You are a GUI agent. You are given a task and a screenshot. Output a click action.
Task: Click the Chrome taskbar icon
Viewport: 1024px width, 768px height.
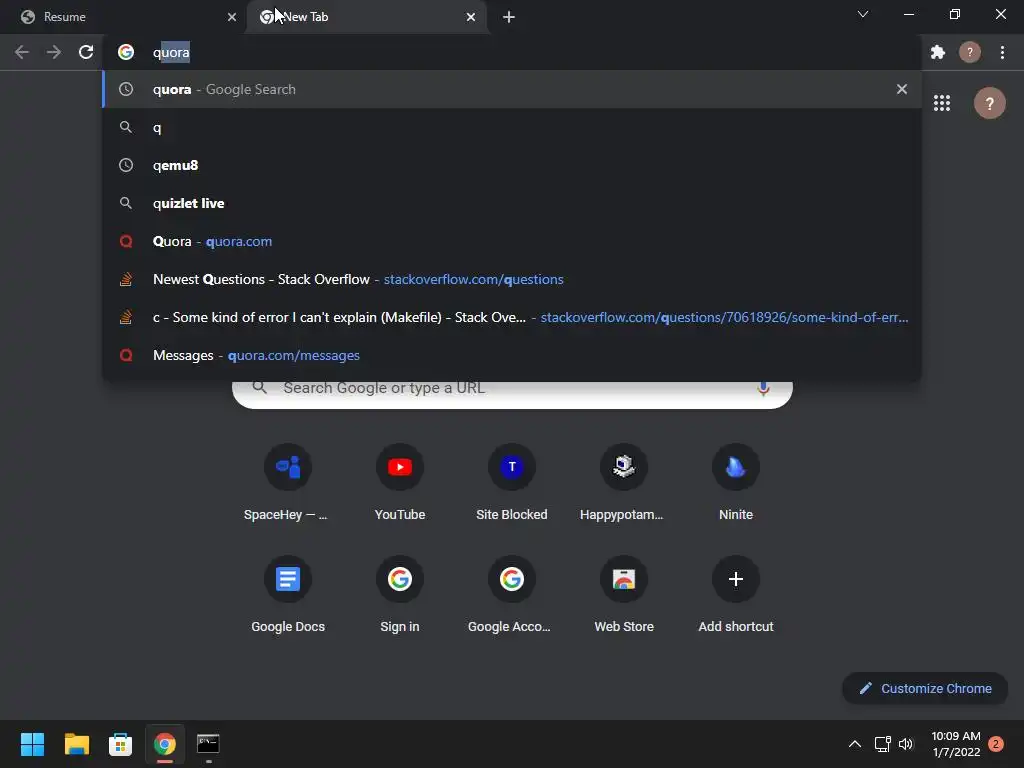[x=165, y=744]
